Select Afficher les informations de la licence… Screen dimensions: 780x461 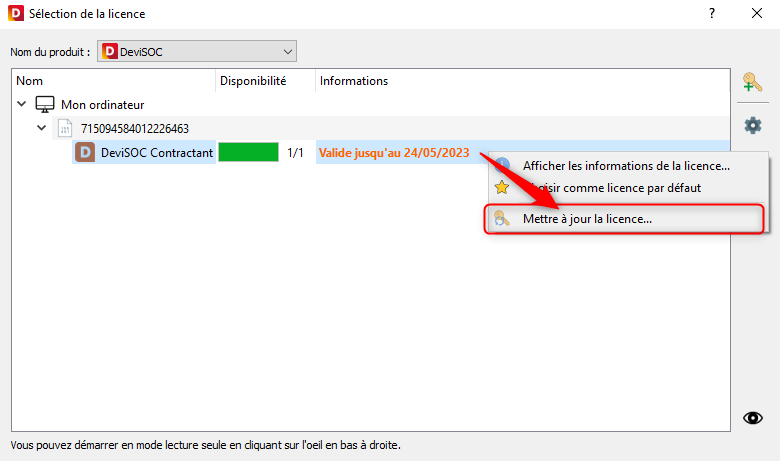pos(626,166)
